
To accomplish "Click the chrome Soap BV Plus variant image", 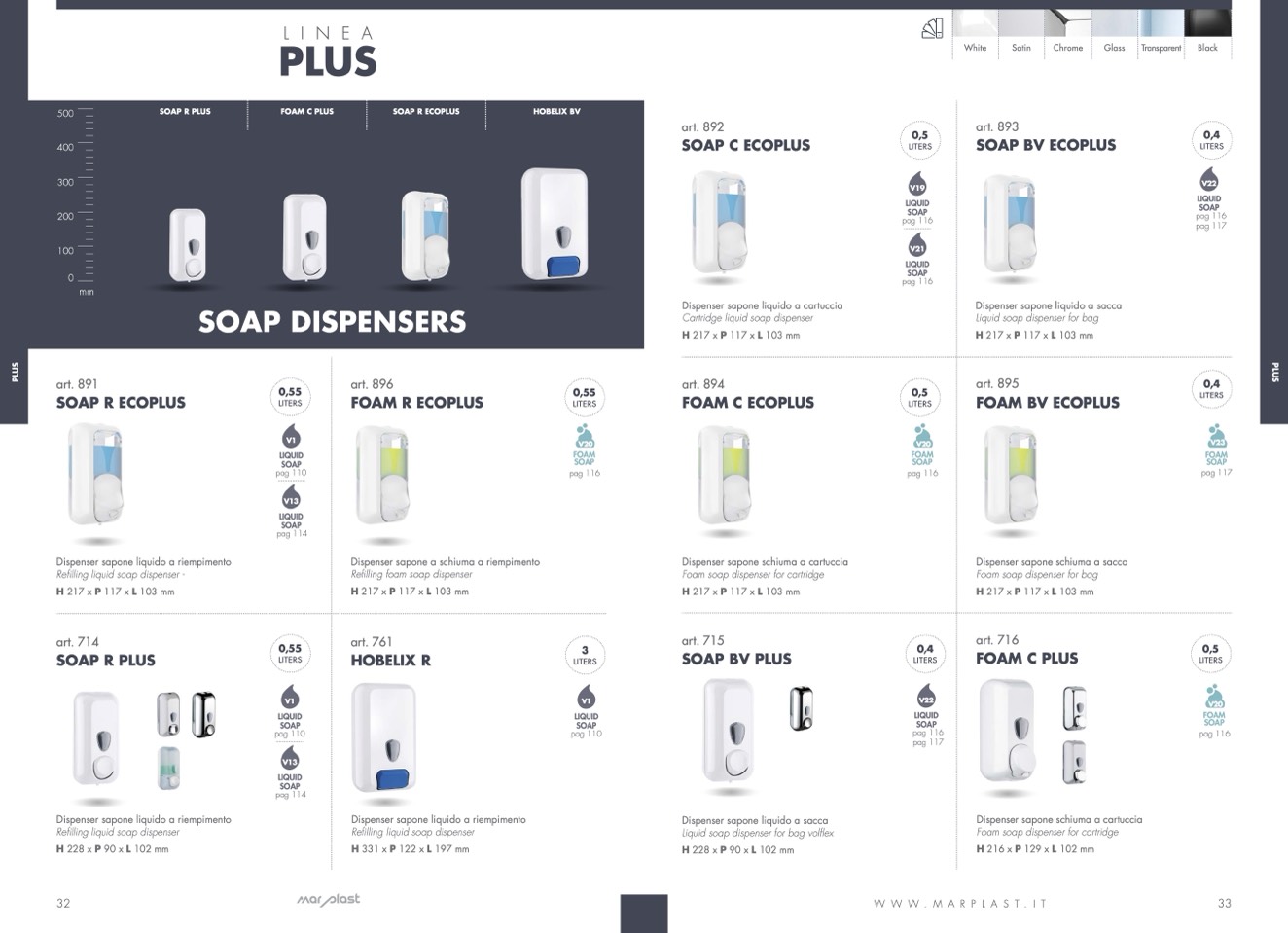I will 801,707.
